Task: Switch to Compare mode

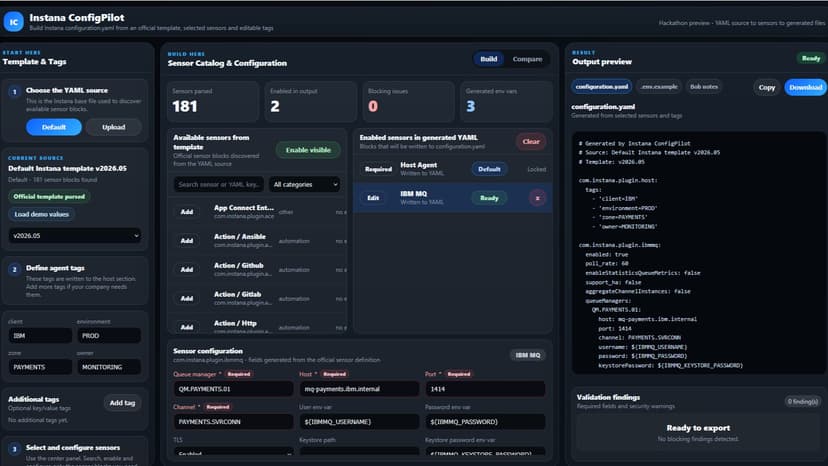Action: (527, 59)
